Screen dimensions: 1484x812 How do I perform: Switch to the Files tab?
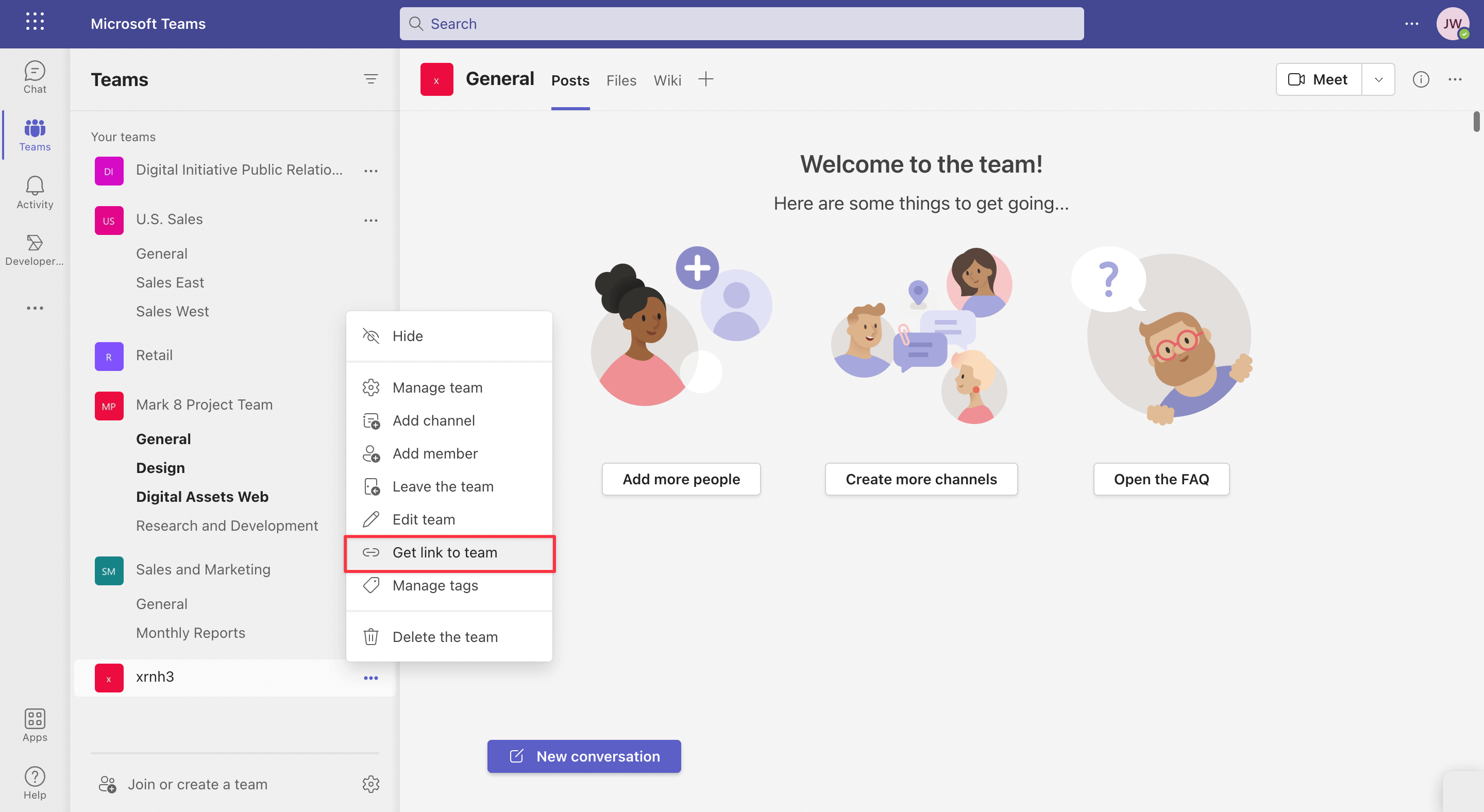point(621,80)
